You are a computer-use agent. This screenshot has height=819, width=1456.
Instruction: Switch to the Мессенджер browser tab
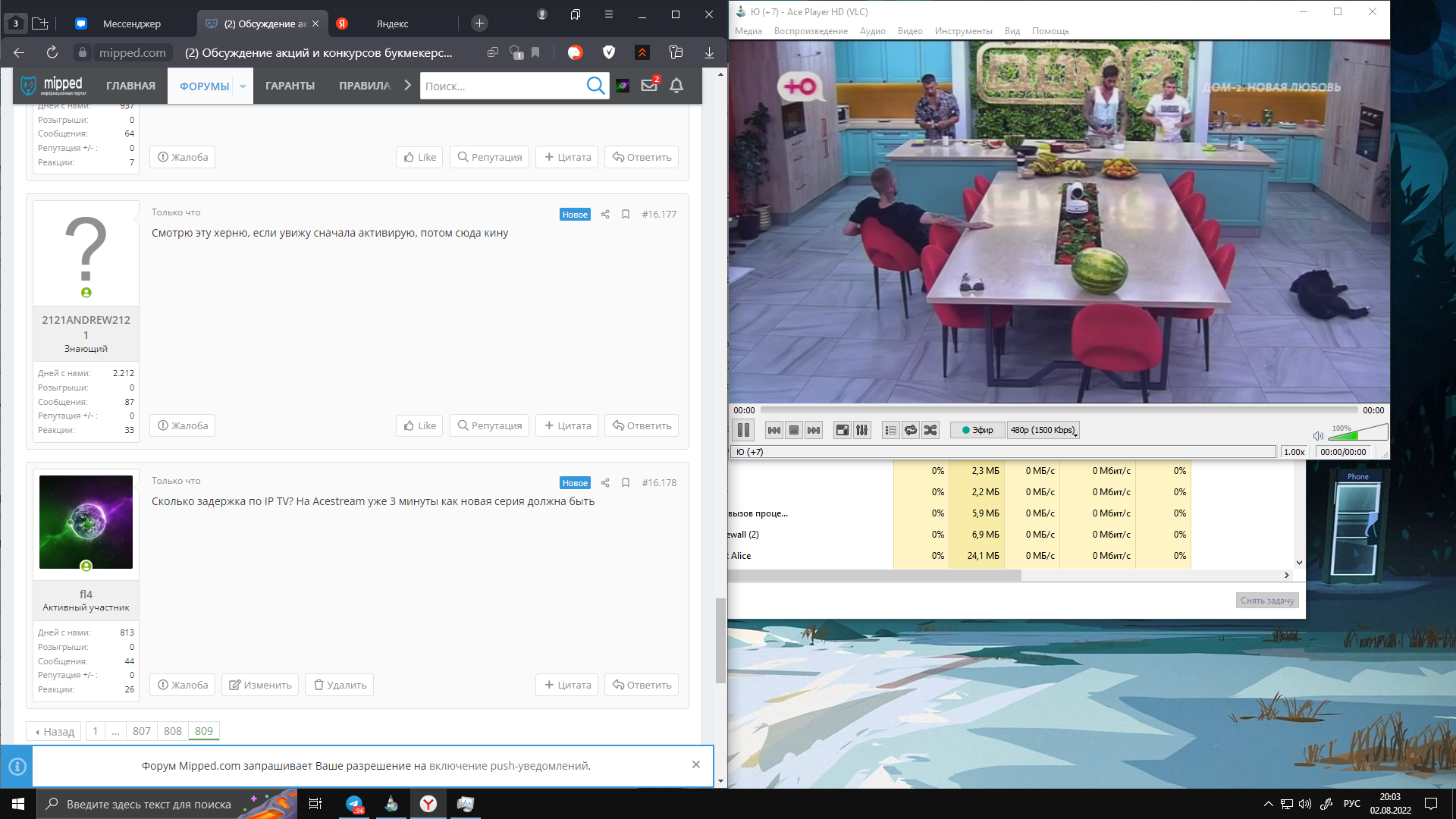click(x=130, y=24)
